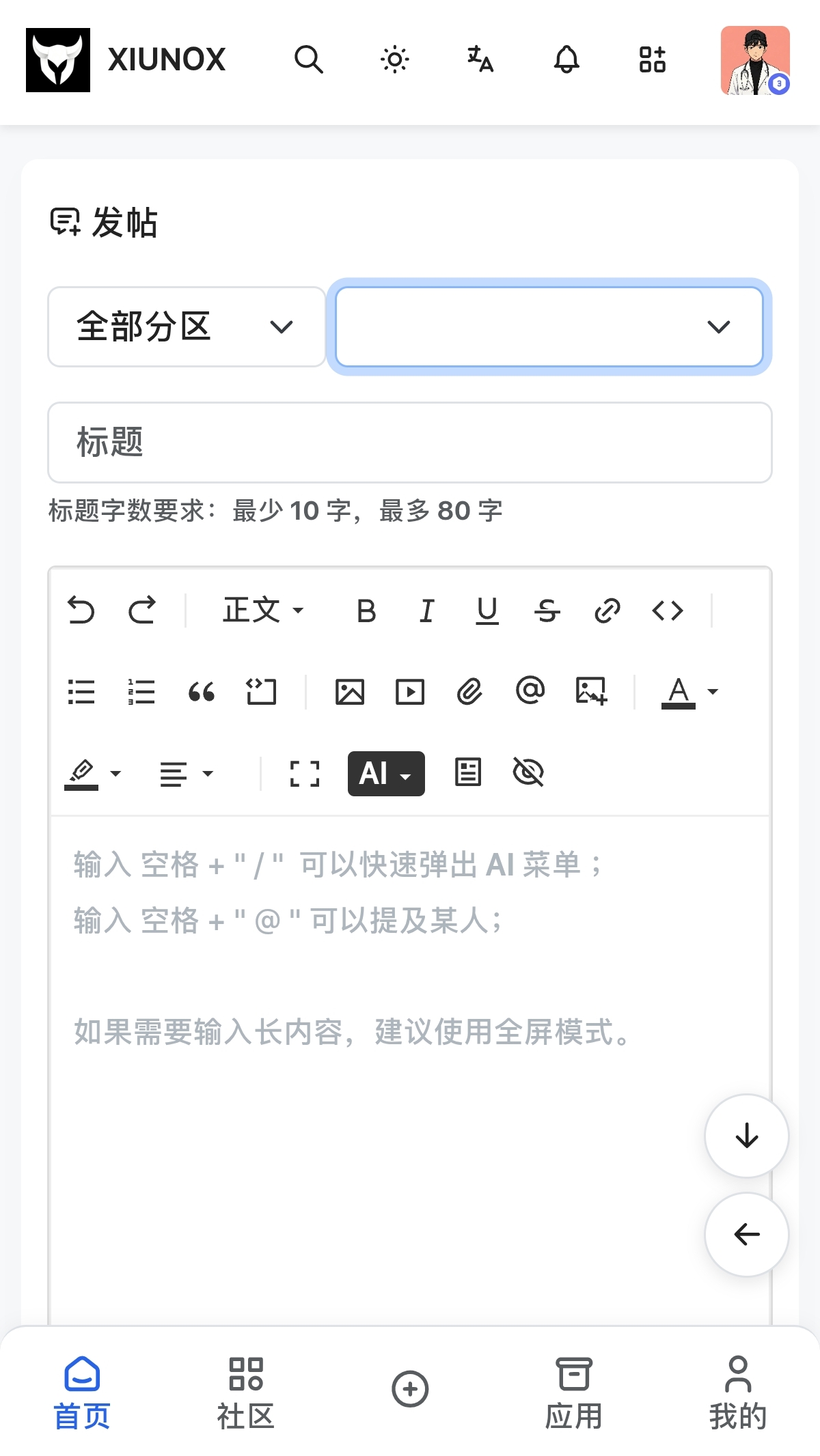
Task: Toggle the hidden-content crossed-eye icon
Action: (528, 773)
